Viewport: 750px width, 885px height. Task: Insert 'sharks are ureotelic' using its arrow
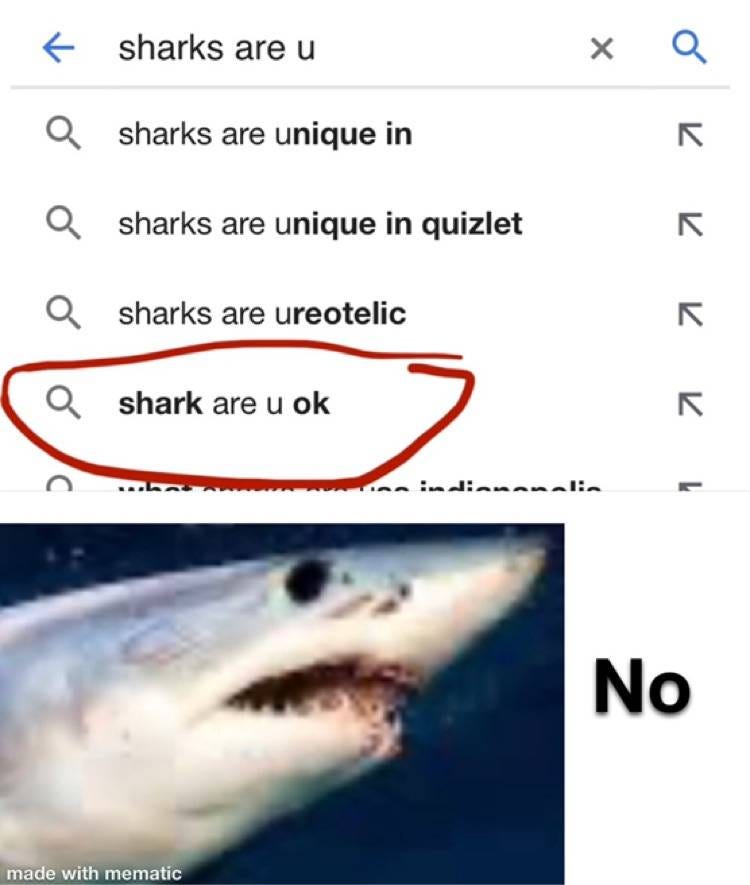pyautogui.click(x=691, y=314)
